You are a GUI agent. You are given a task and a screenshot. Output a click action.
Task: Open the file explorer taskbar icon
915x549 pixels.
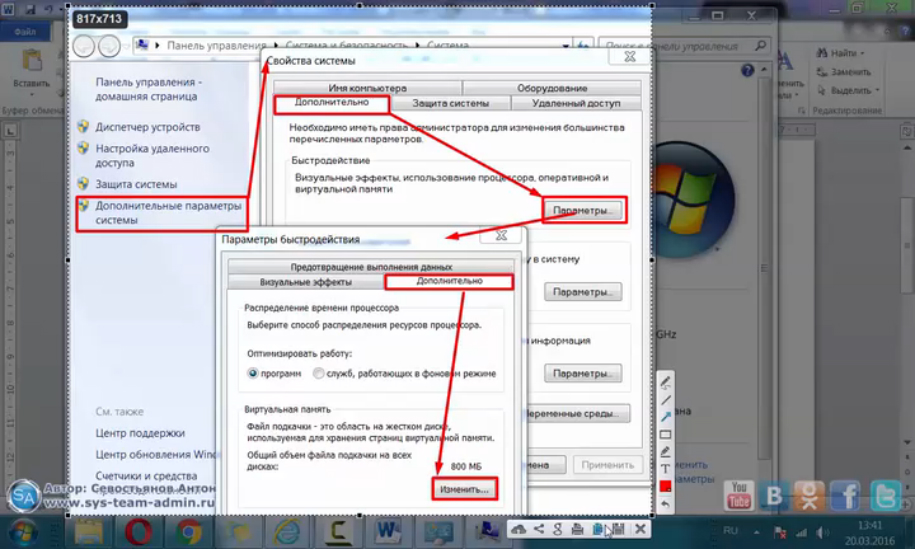[x=89, y=532]
